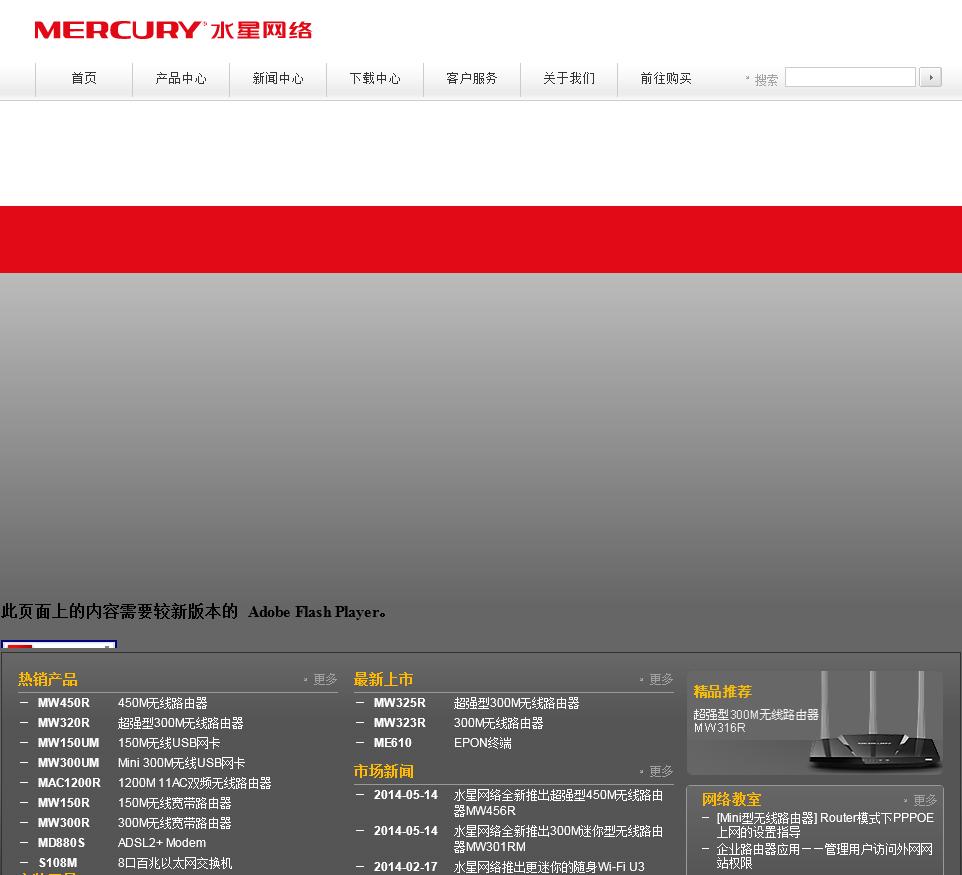Screen dimensions: 962x875
Task: Click 更多 next to 市场新闻
Action: coord(661,771)
